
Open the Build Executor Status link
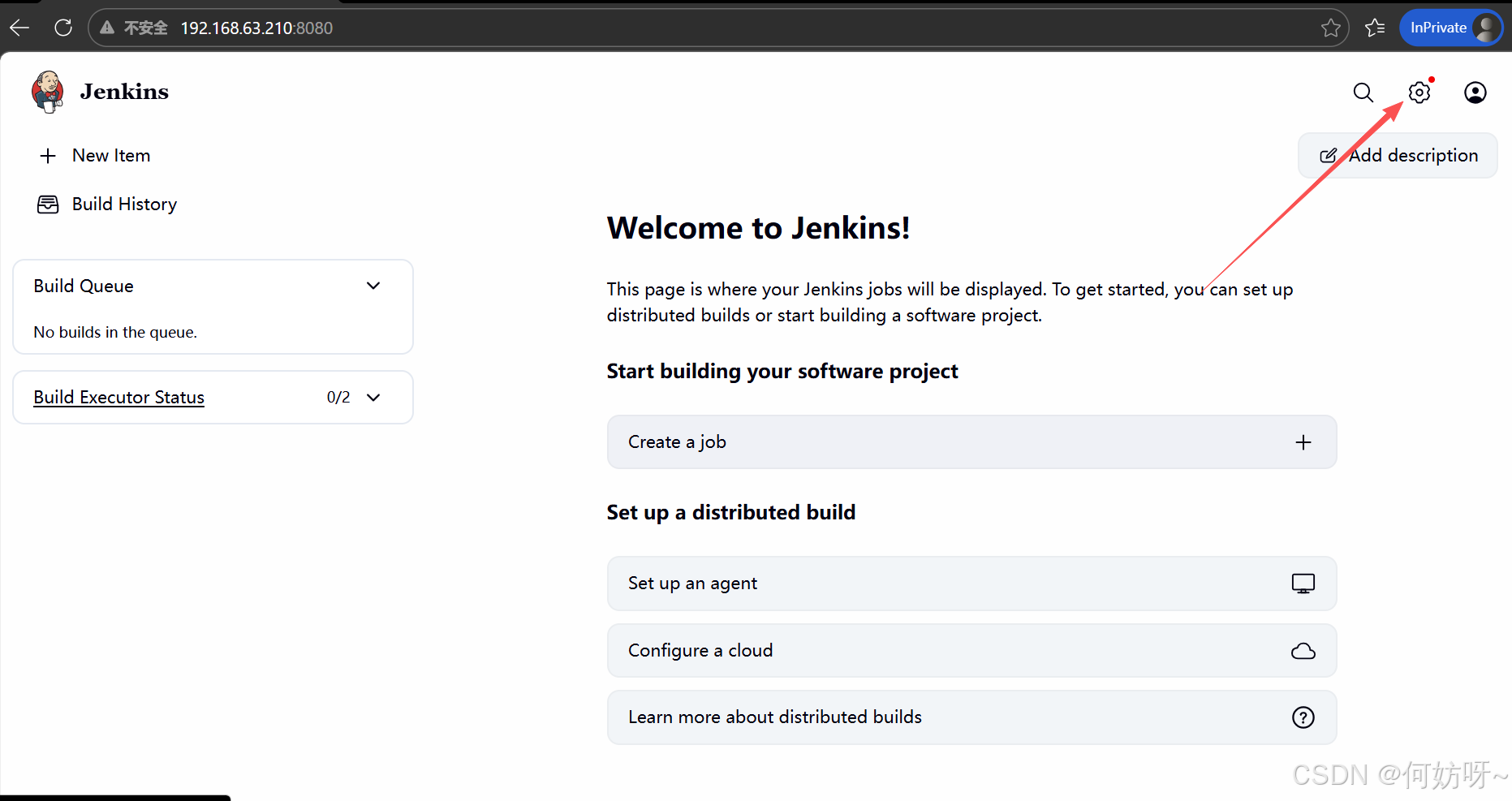[x=118, y=397]
